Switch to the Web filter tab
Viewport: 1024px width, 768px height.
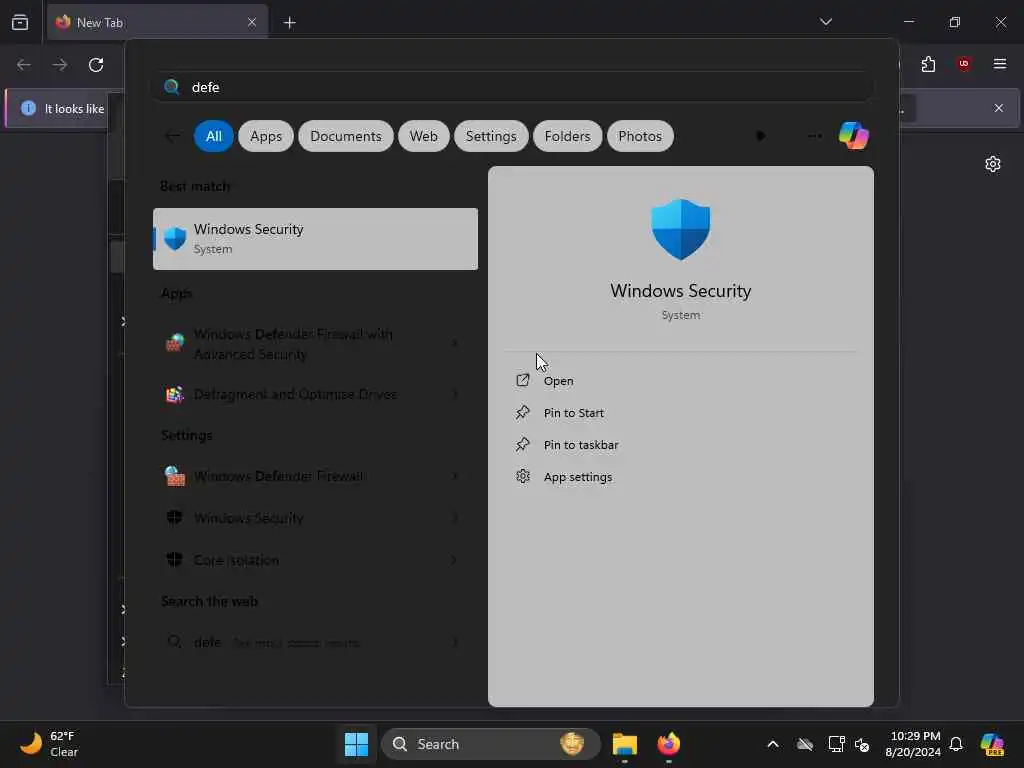point(423,136)
